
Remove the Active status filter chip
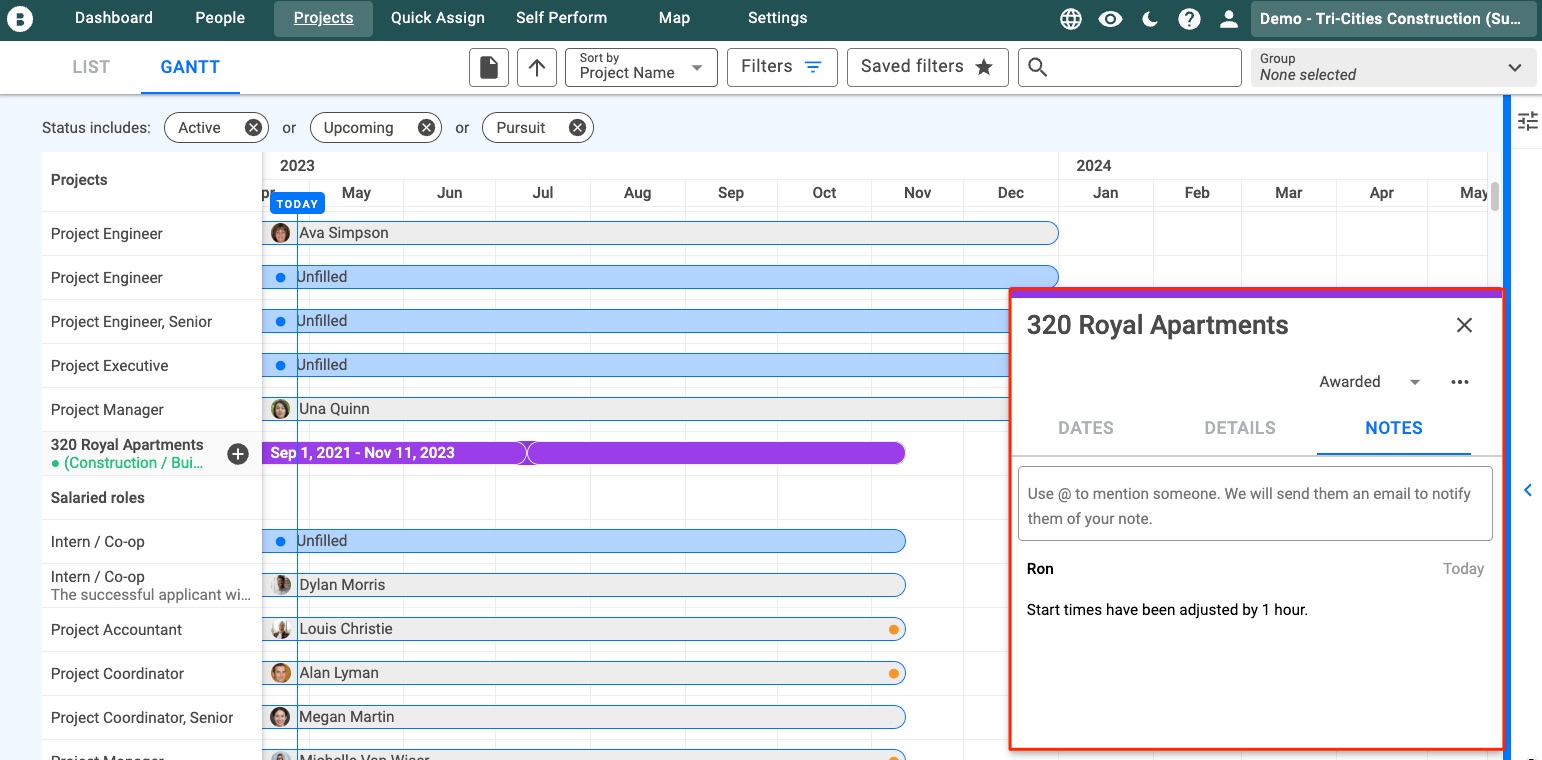pos(253,127)
